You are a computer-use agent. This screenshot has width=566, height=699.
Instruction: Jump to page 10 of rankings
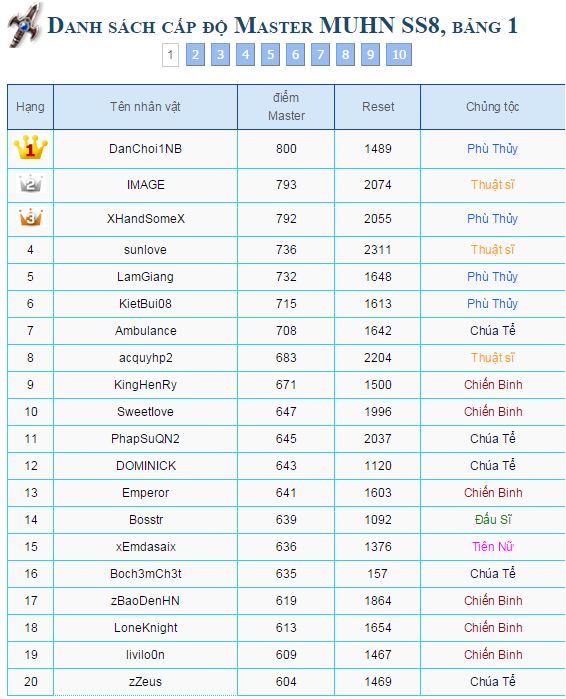(399, 54)
